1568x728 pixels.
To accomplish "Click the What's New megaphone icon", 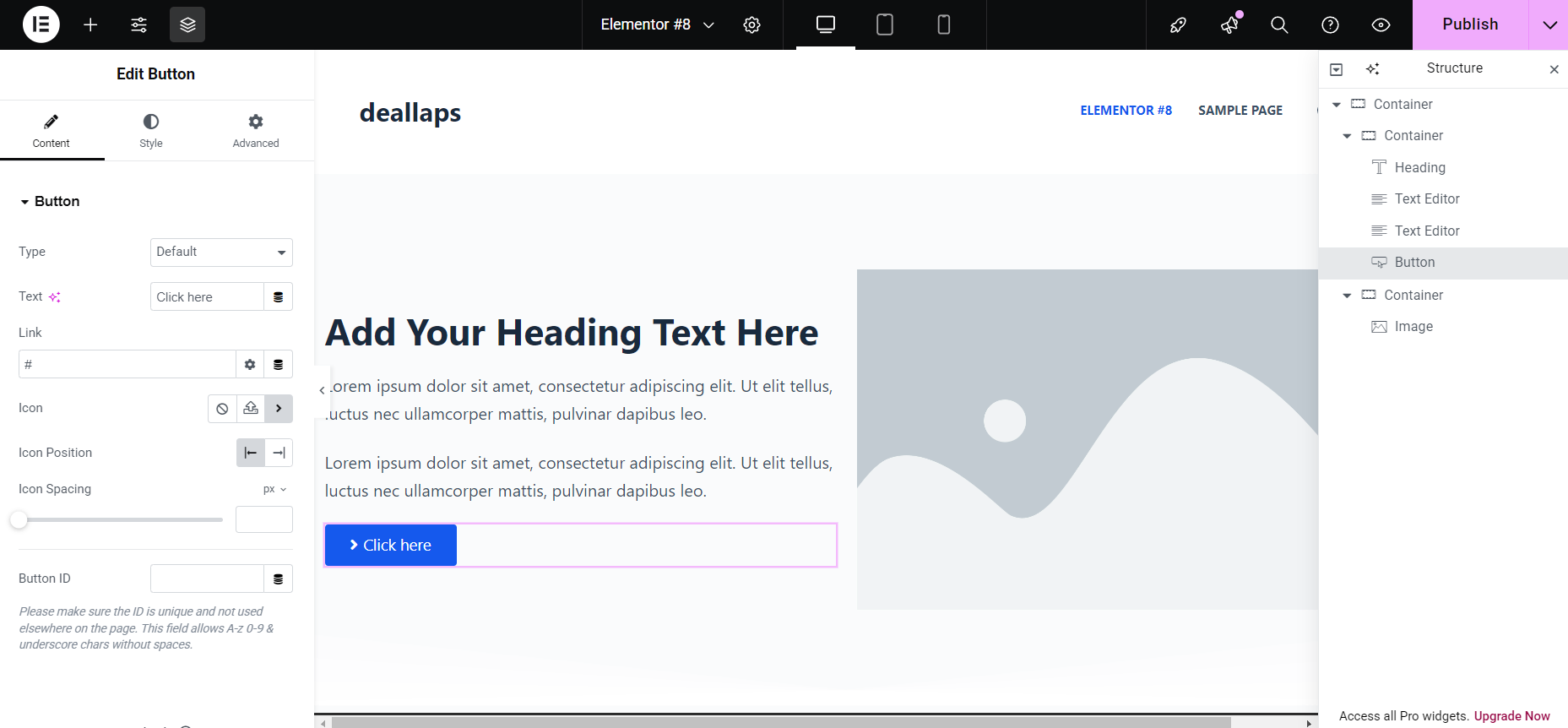I will pos(1229,24).
